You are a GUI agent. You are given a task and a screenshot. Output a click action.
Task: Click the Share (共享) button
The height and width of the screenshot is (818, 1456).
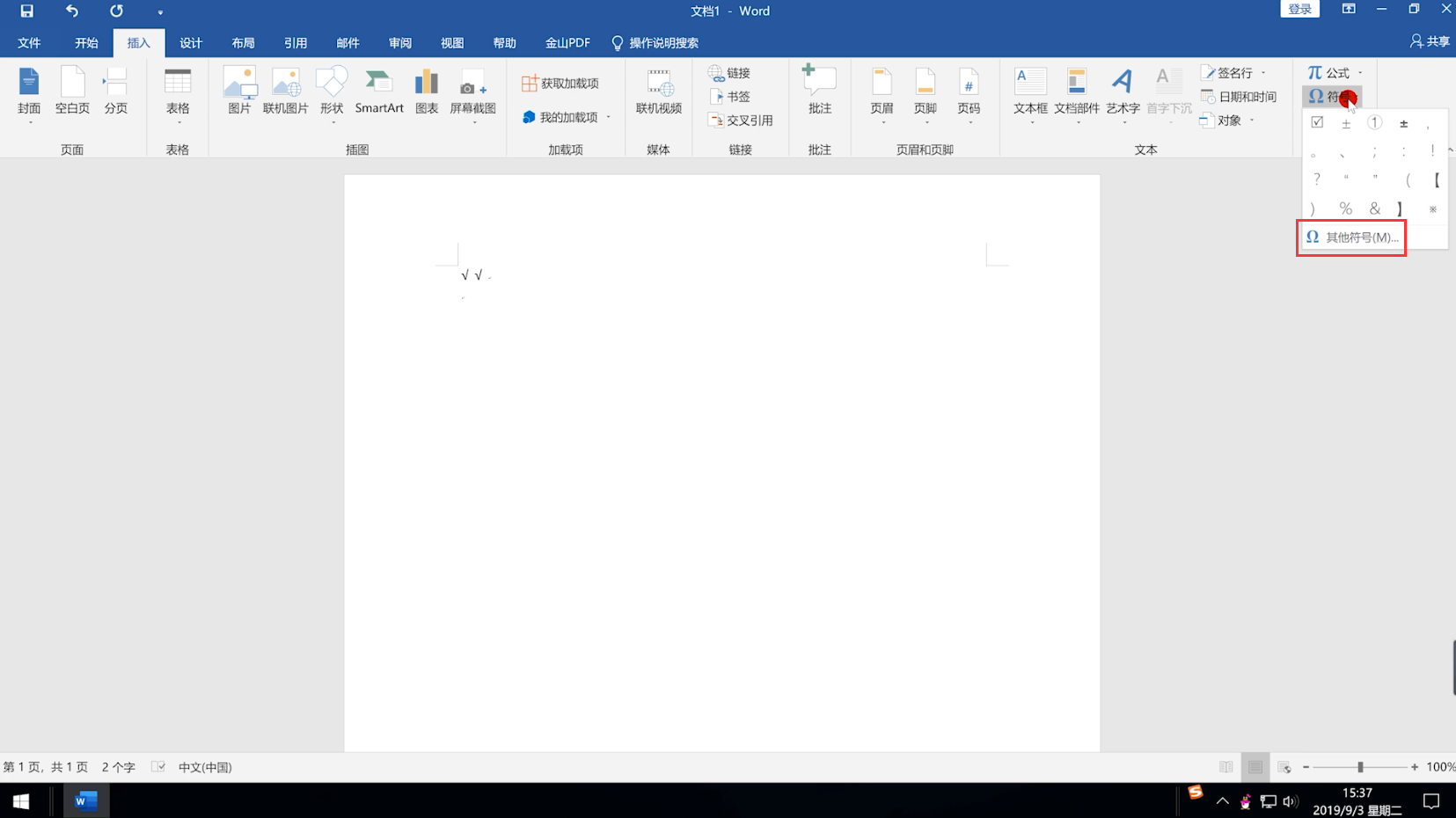point(1430,41)
